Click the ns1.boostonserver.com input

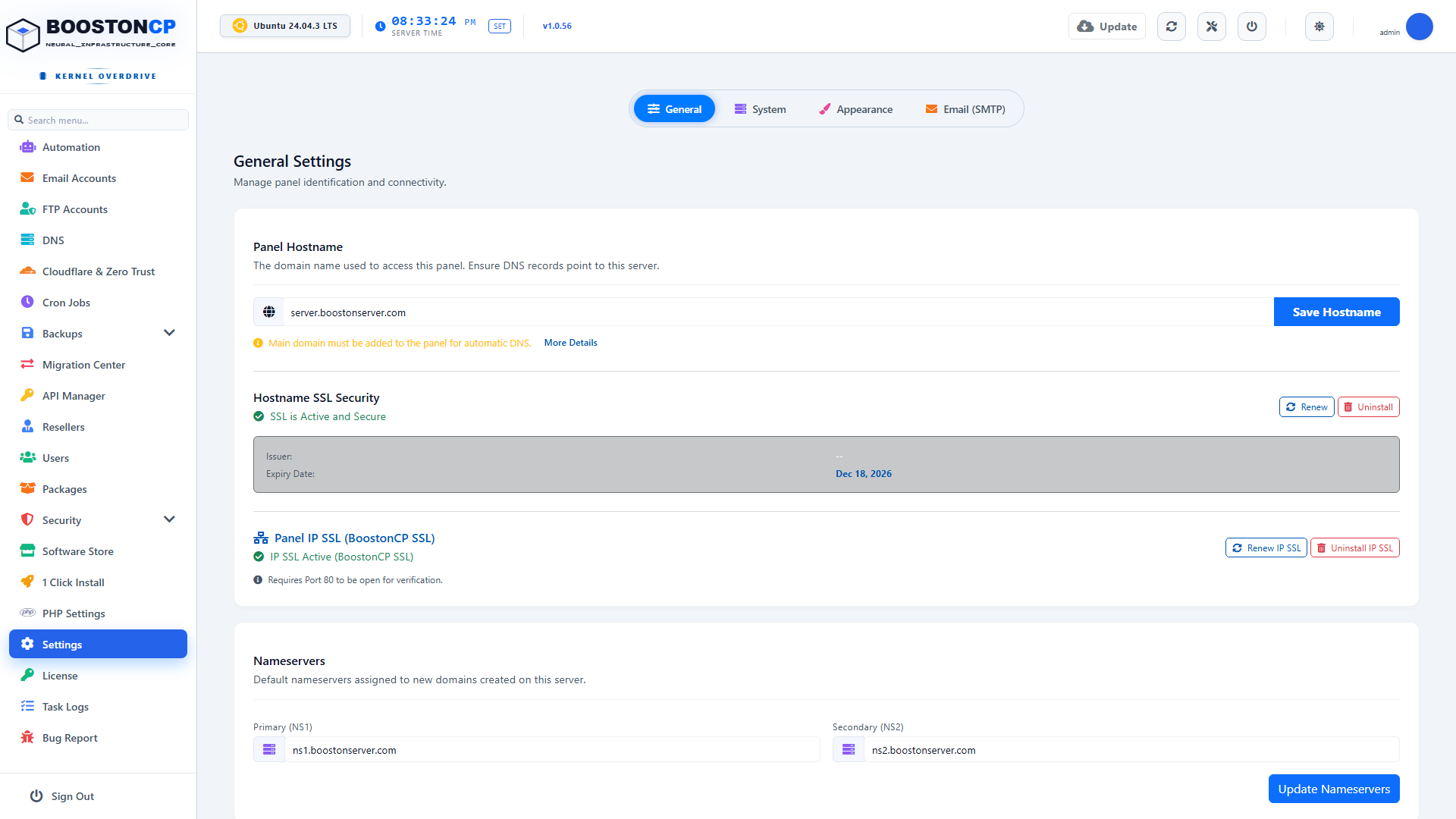[x=552, y=750]
